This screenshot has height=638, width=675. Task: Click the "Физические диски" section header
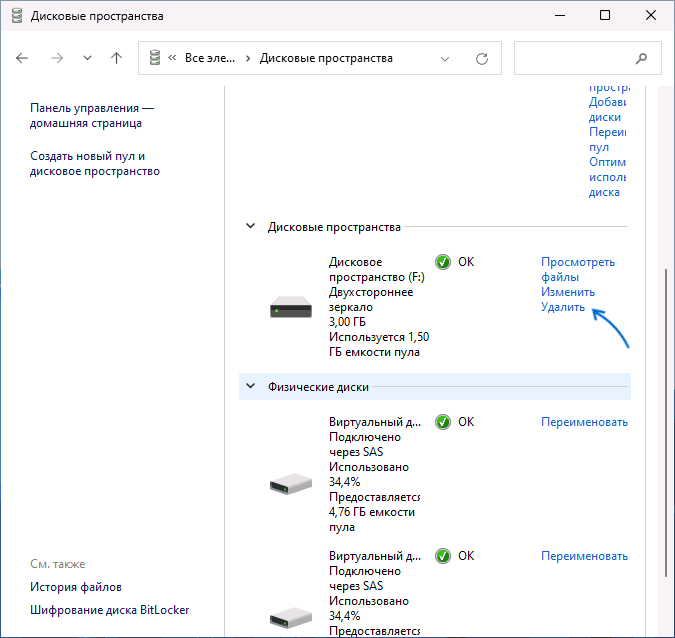435,387
